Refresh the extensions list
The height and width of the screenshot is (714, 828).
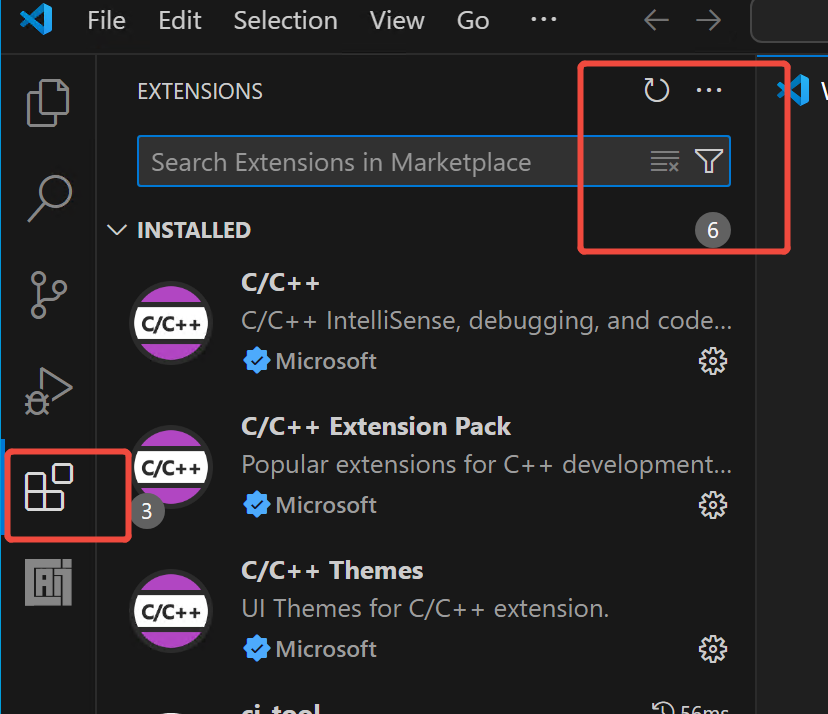[656, 91]
